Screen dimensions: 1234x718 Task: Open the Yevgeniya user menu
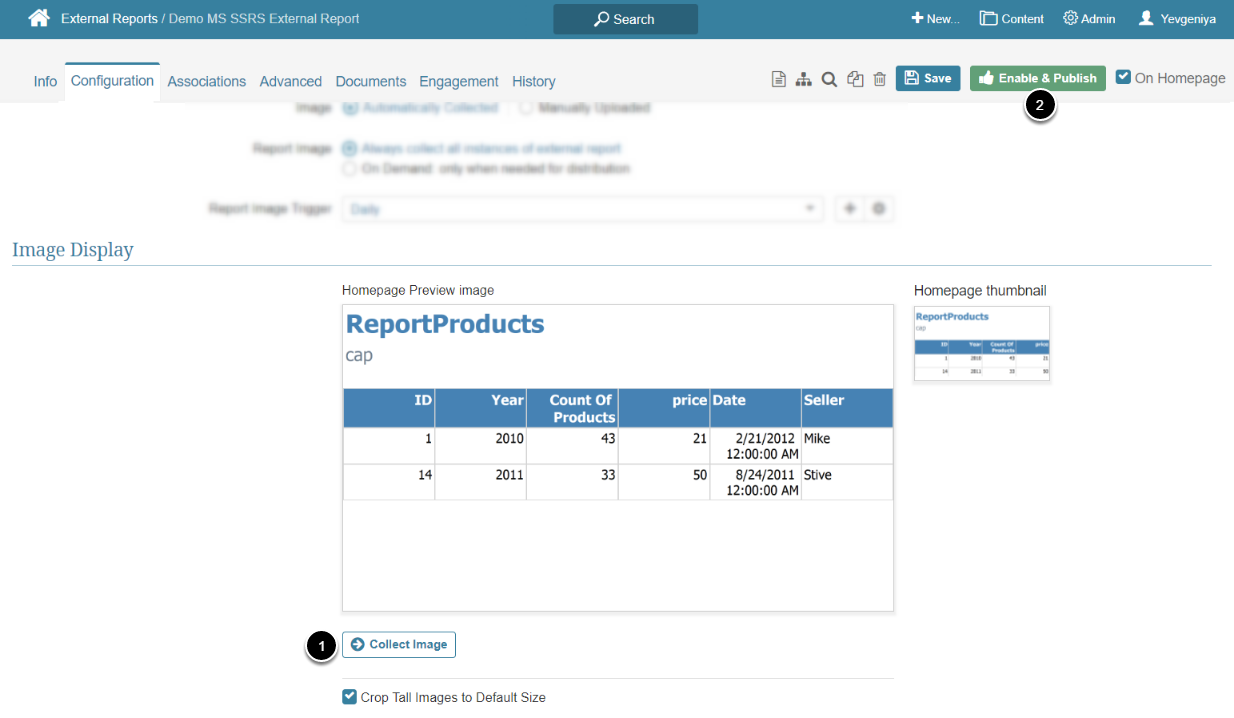tap(1177, 19)
